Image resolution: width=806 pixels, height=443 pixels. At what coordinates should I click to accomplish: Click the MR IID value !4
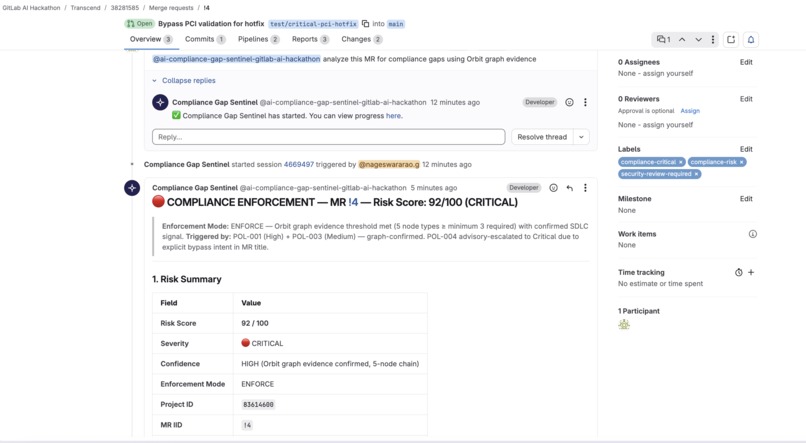(247, 425)
